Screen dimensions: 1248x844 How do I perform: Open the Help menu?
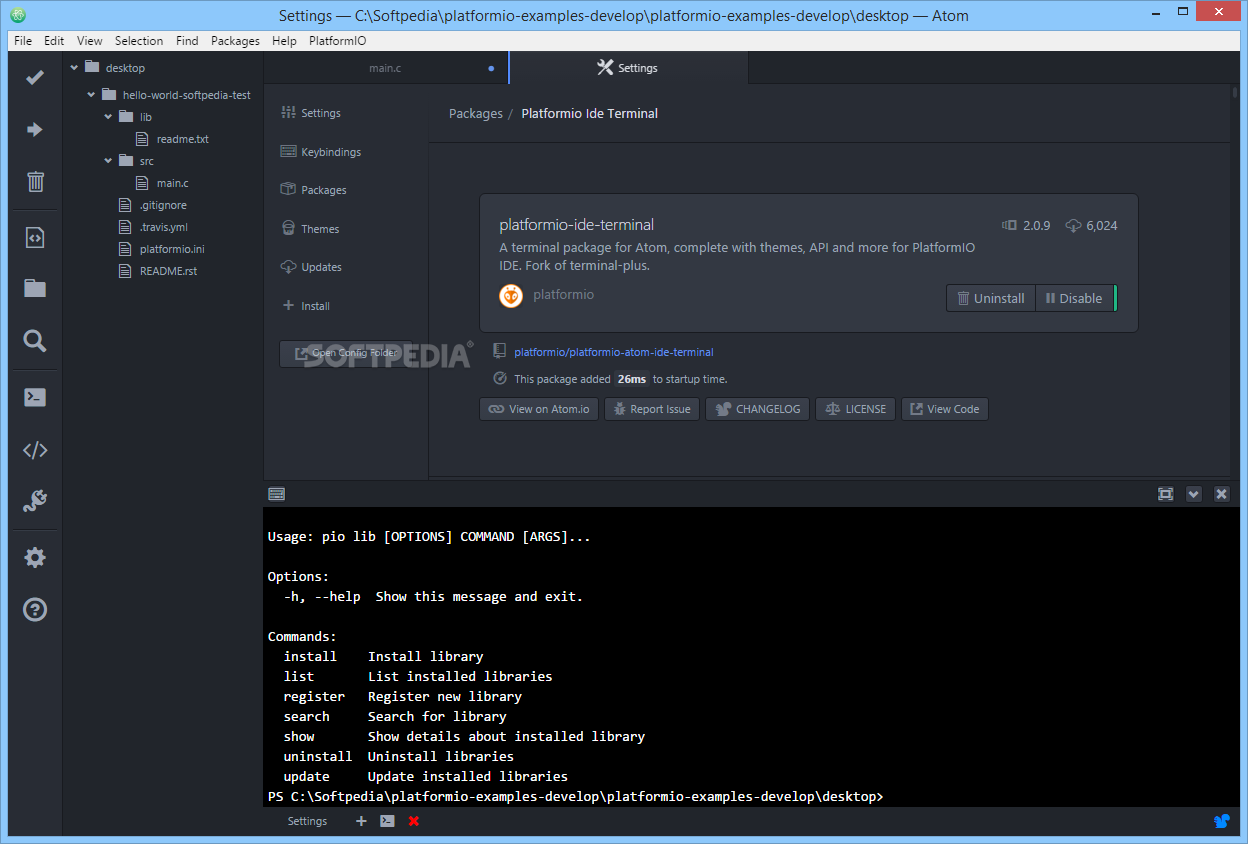(284, 41)
